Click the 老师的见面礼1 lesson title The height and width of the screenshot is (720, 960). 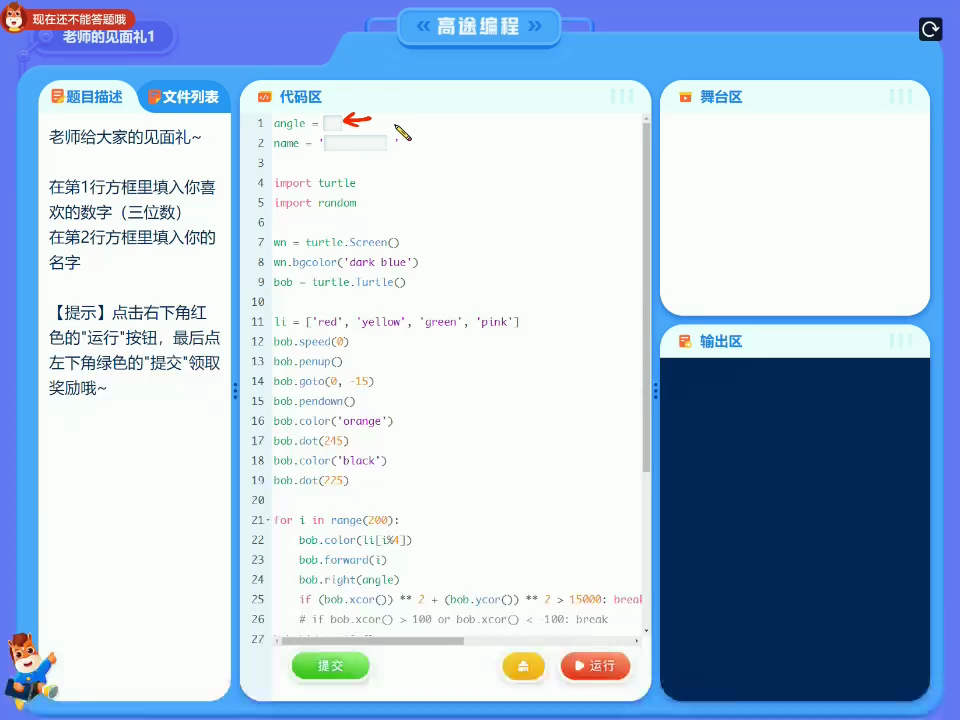coord(108,37)
